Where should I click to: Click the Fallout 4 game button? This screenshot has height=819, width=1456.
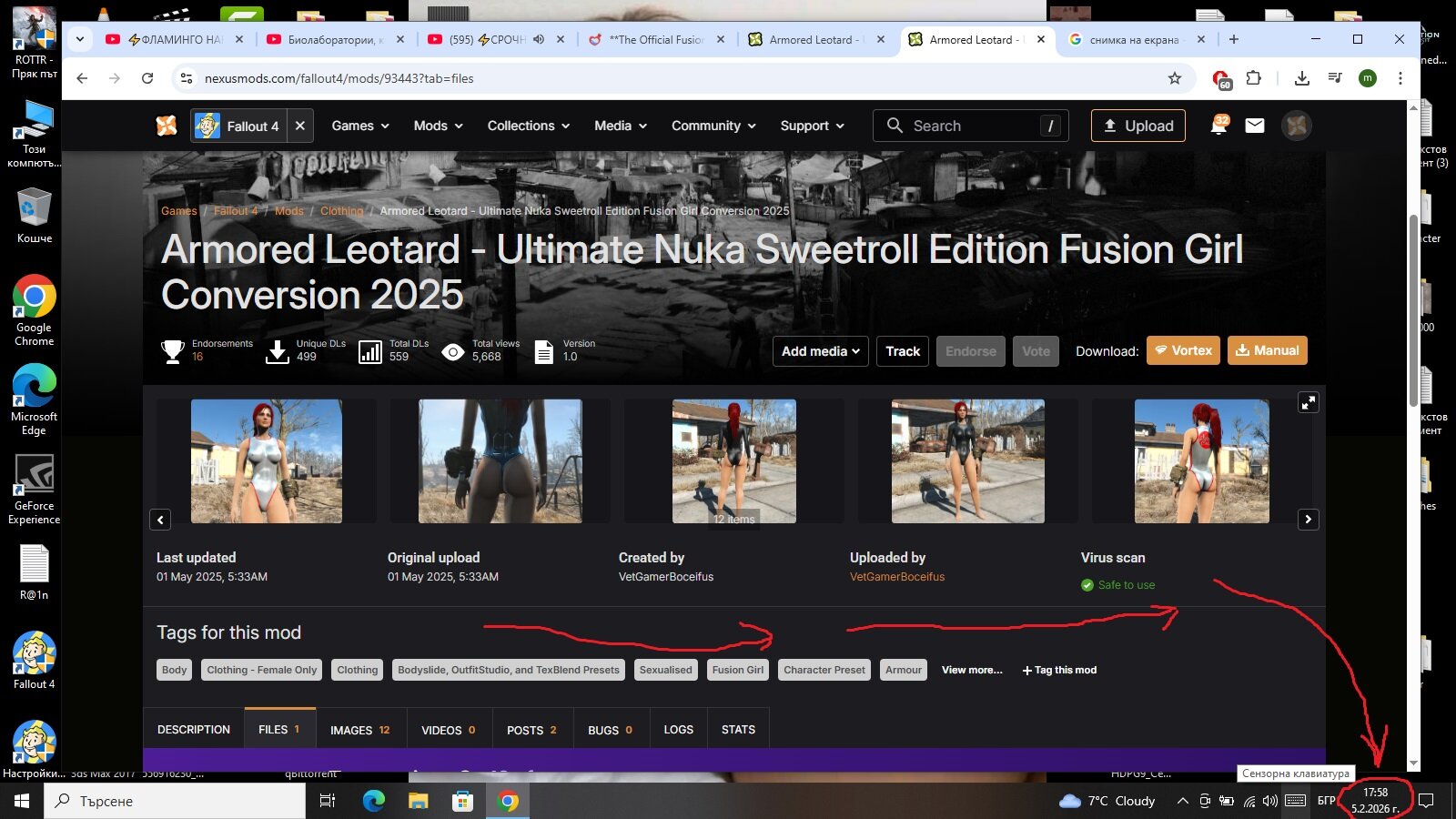238,126
